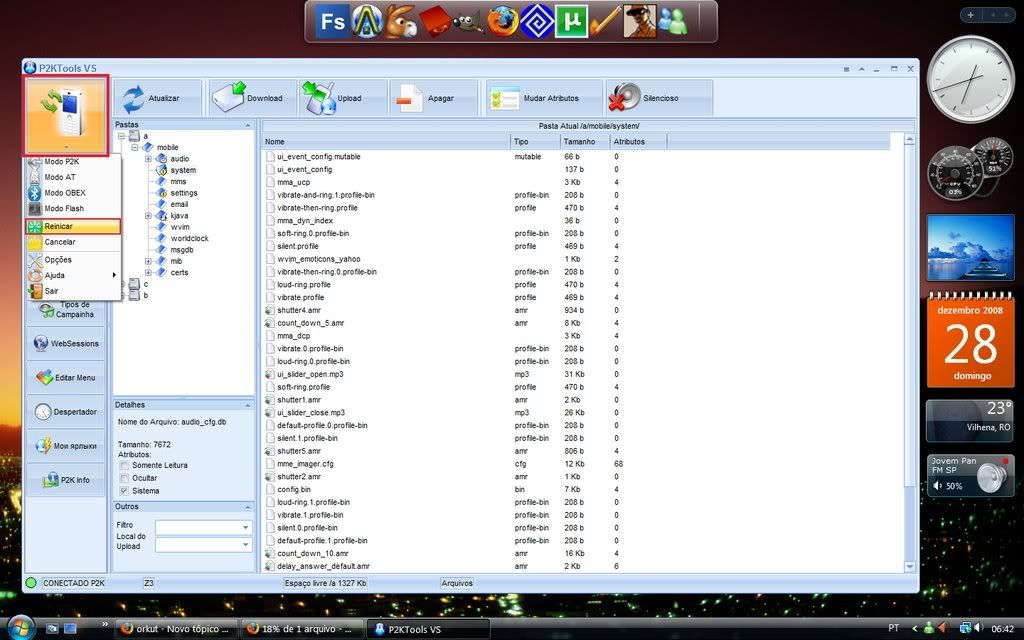Screen dimensions: 1024x640
Task: Click the speaker in the Jovem Pan widget
Action: click(x=991, y=477)
